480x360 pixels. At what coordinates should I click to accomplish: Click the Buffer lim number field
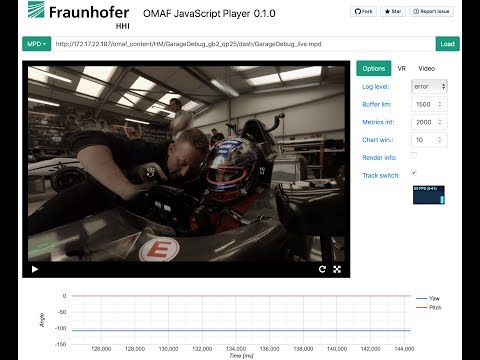[x=429, y=104]
